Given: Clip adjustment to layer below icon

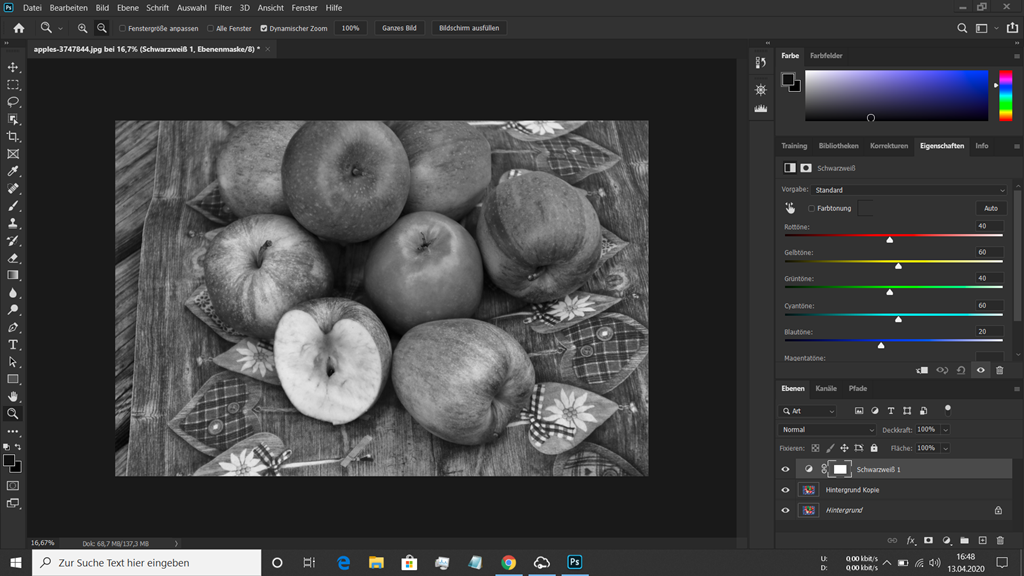Looking at the screenshot, I should click(922, 370).
